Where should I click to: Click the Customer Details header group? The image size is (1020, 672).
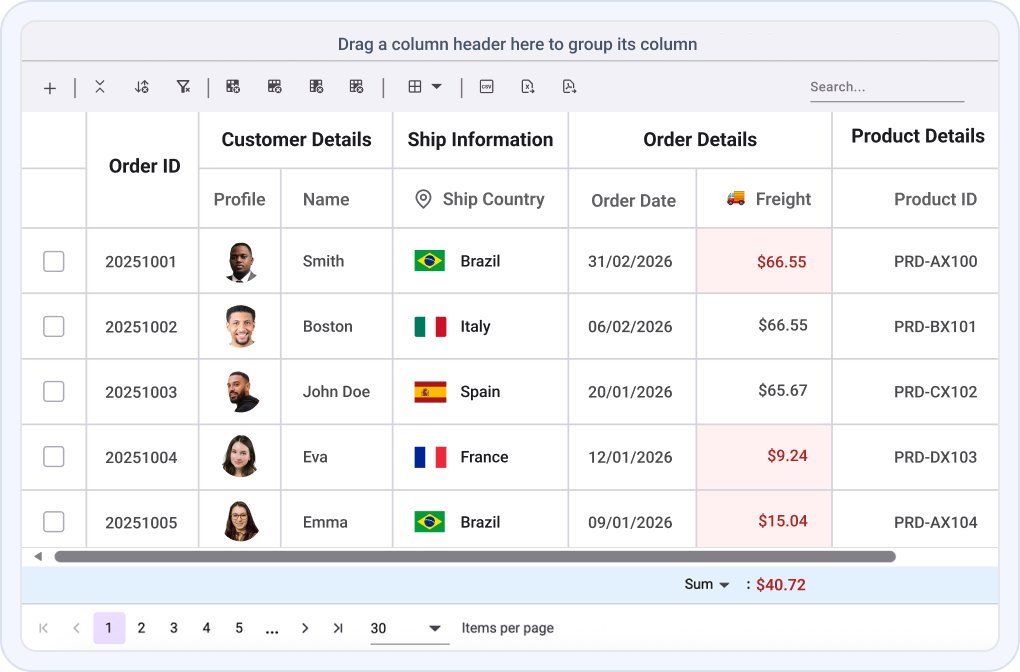[295, 140]
